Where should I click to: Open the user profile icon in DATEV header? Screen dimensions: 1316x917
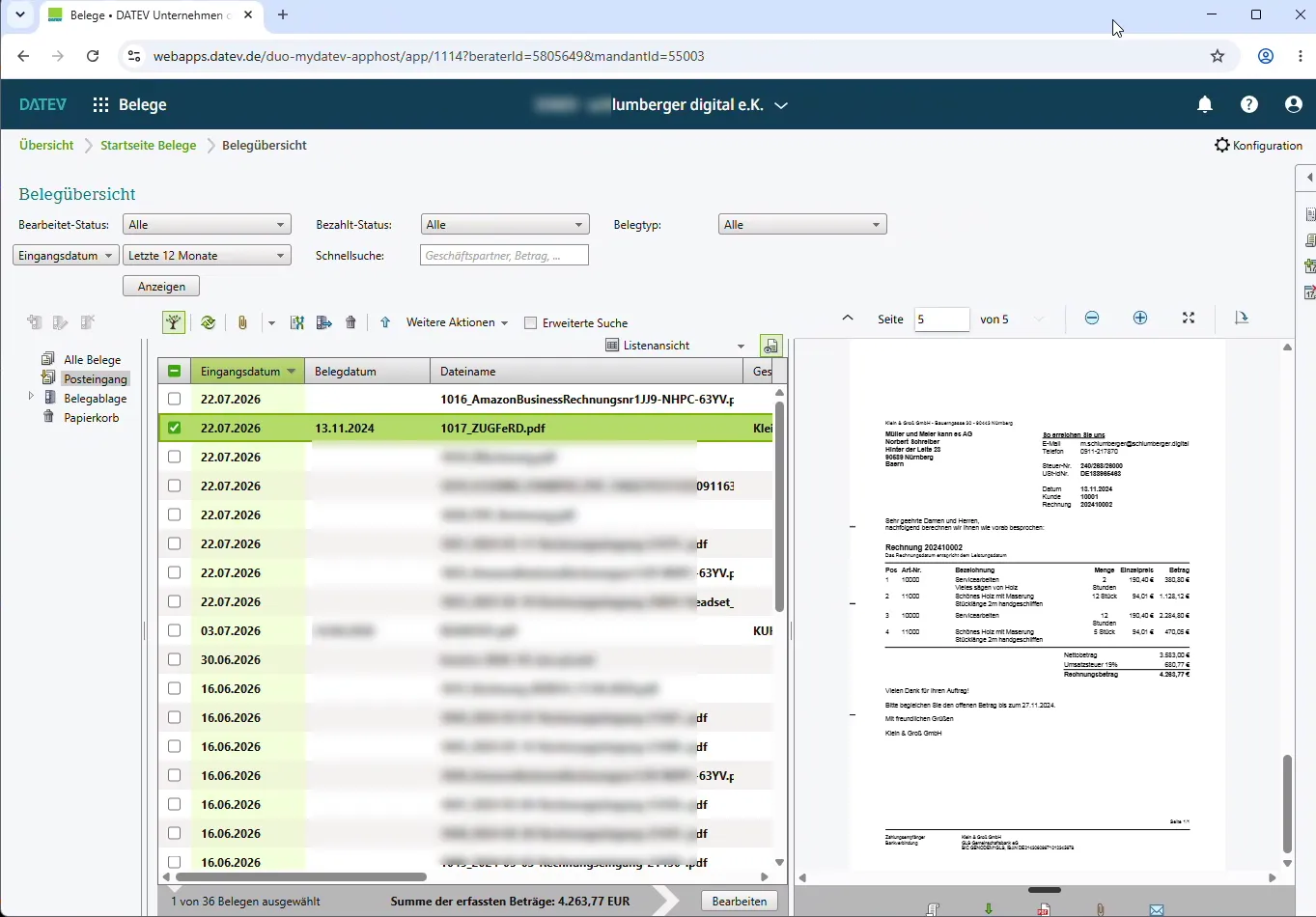click(1294, 104)
